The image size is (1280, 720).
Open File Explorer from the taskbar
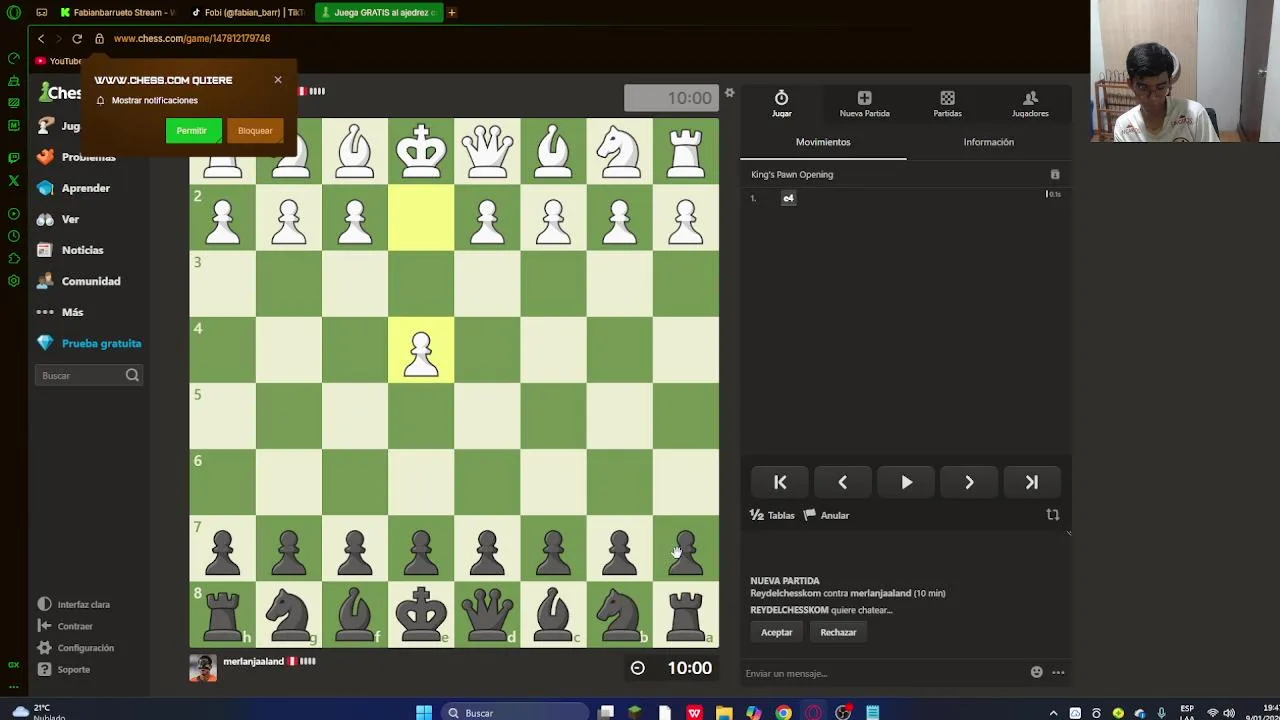(x=724, y=712)
